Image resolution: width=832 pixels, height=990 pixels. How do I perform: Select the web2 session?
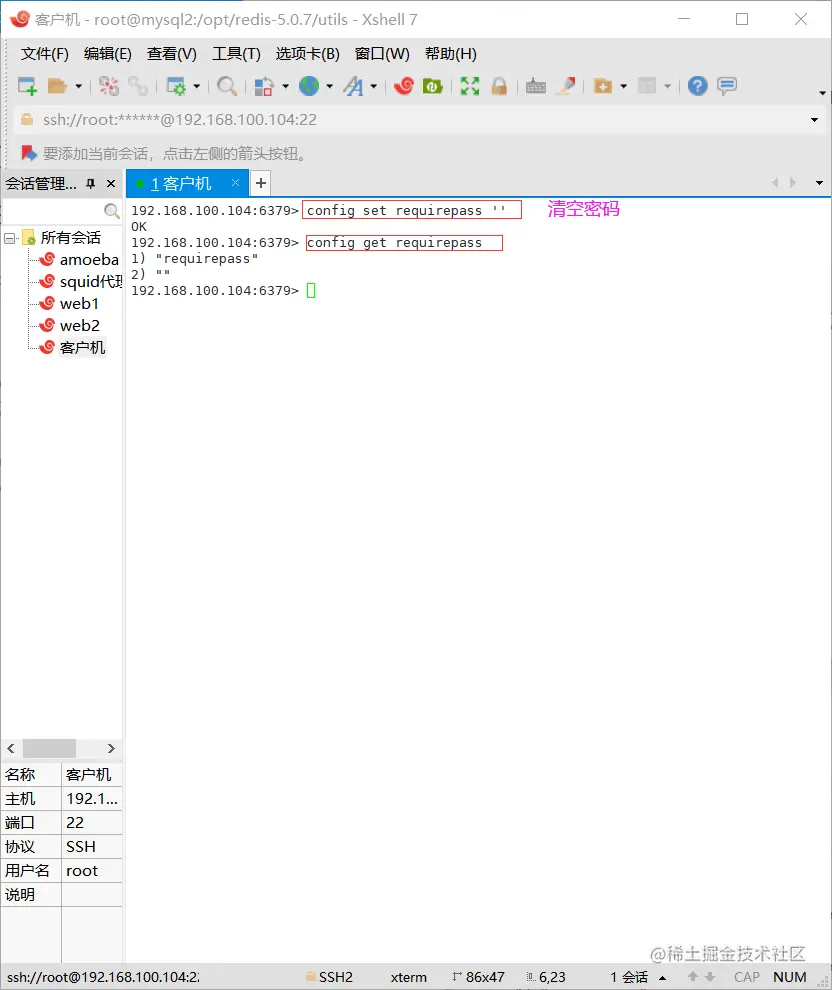point(69,326)
